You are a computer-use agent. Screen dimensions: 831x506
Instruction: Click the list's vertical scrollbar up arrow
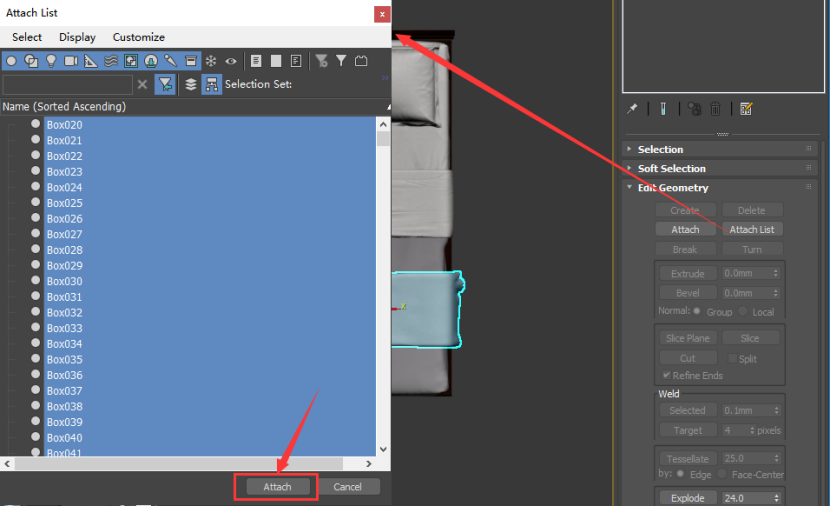point(383,125)
